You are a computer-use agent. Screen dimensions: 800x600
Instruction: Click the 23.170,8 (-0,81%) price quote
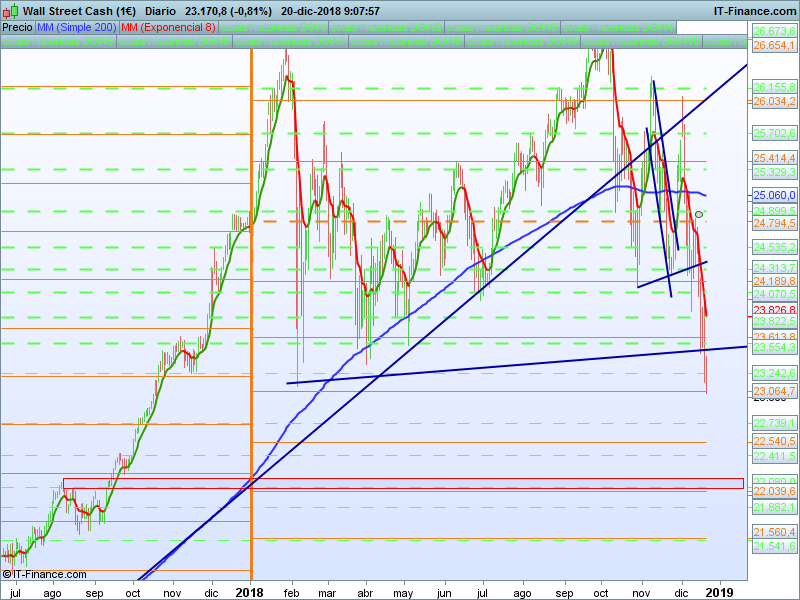tap(228, 11)
